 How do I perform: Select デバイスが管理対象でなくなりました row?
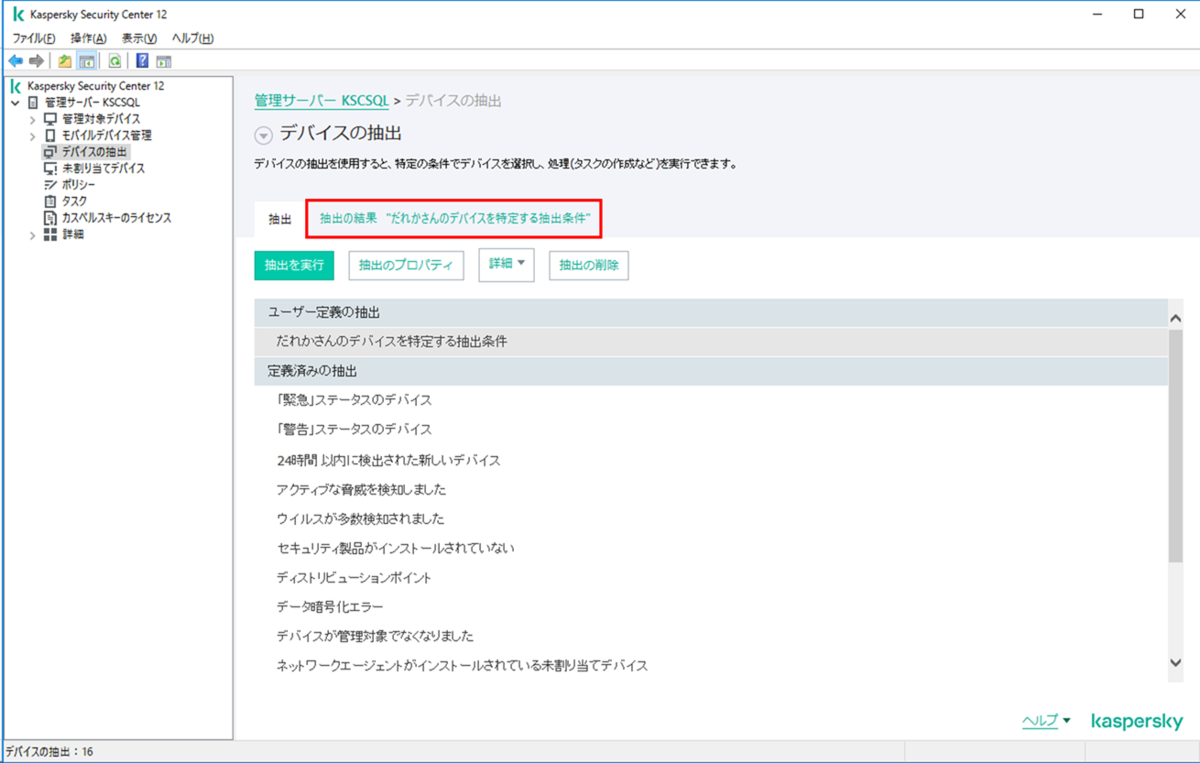point(711,636)
